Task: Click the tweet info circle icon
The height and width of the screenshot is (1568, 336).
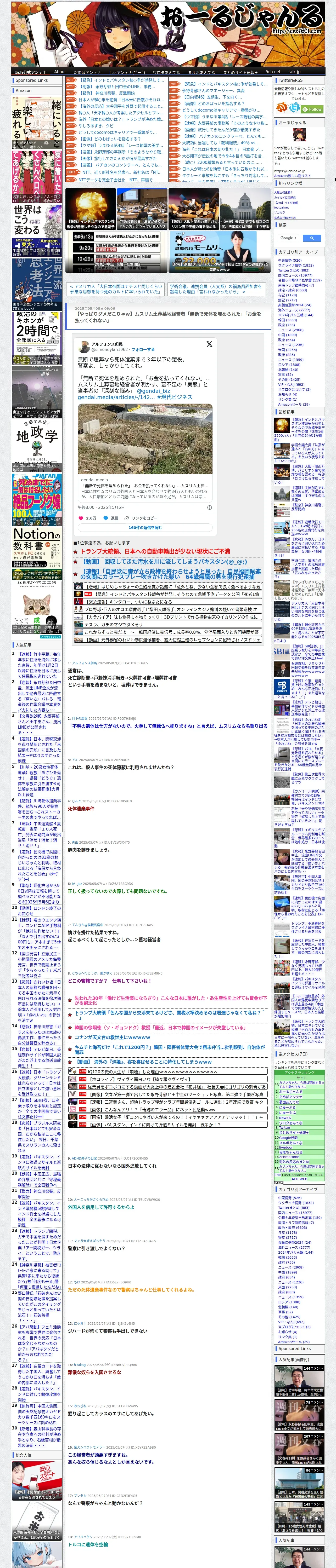Action: coord(209,507)
